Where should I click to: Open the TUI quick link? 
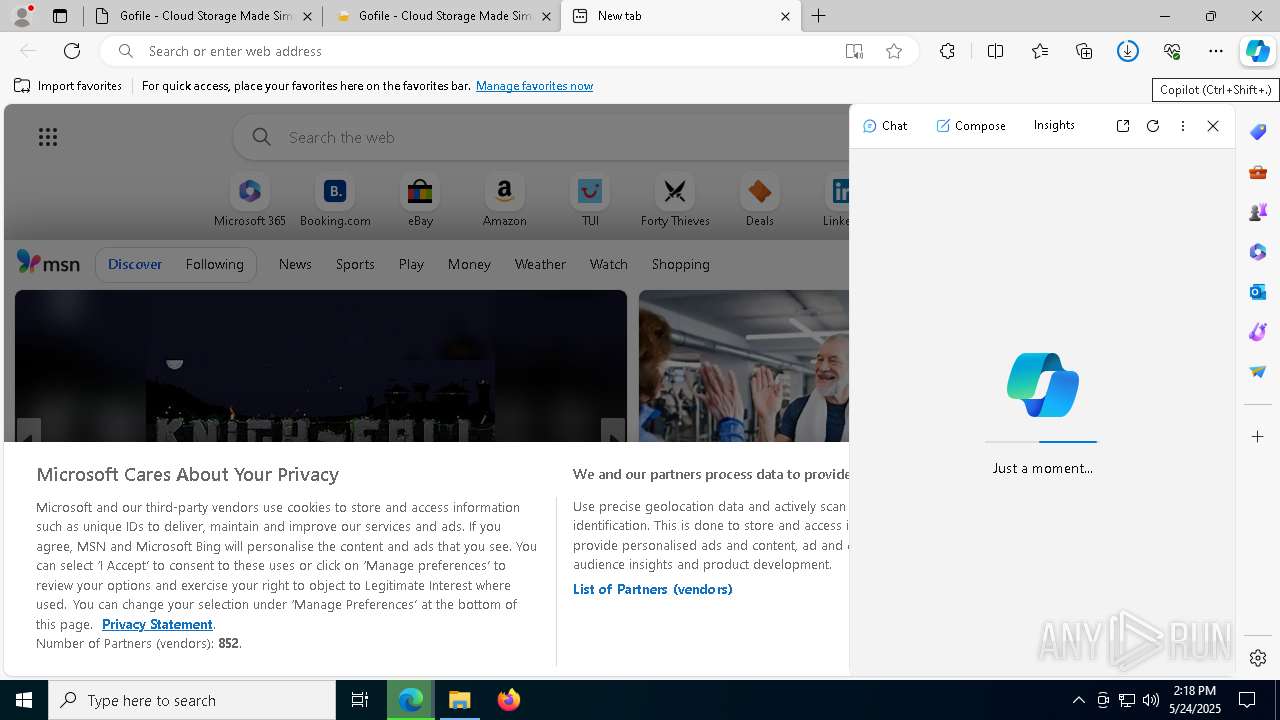pyautogui.click(x=590, y=201)
